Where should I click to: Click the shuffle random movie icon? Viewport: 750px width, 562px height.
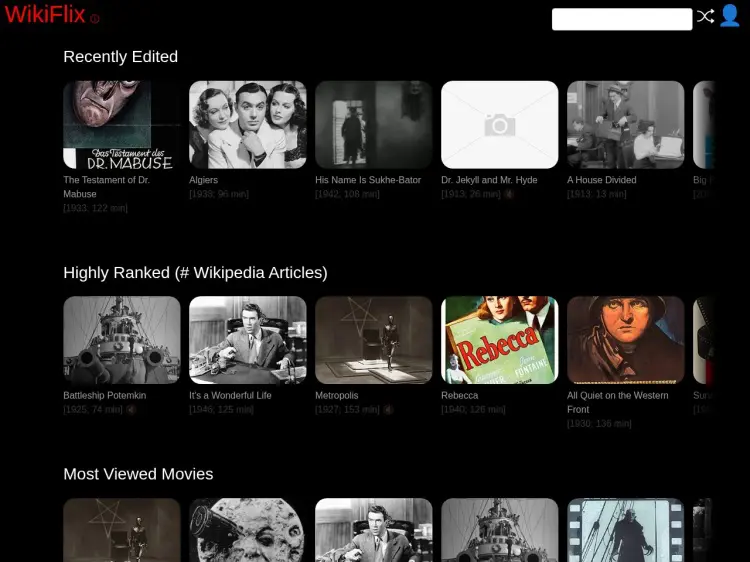[x=706, y=16]
